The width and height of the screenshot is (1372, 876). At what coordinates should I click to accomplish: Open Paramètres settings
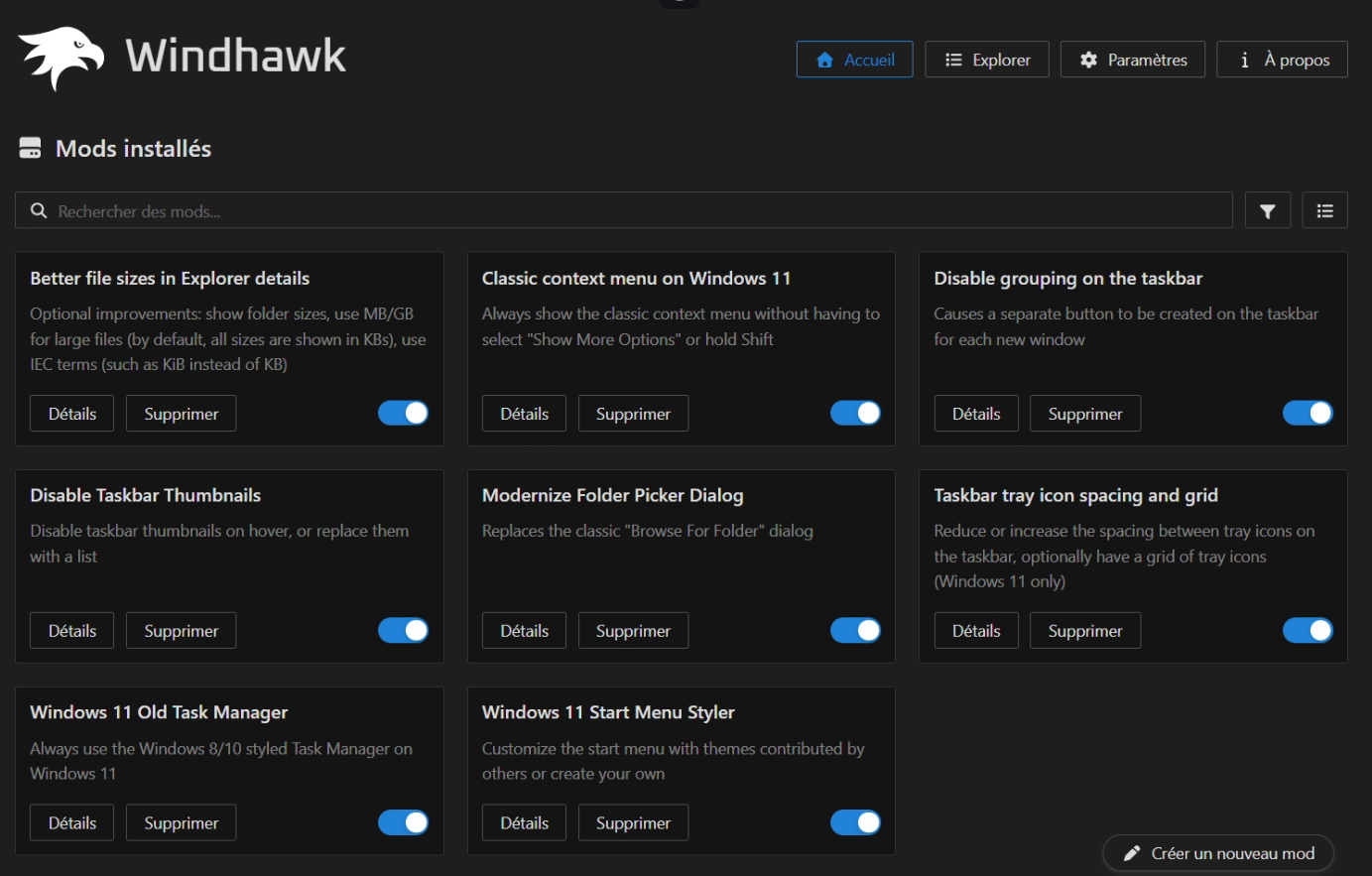[x=1132, y=60]
